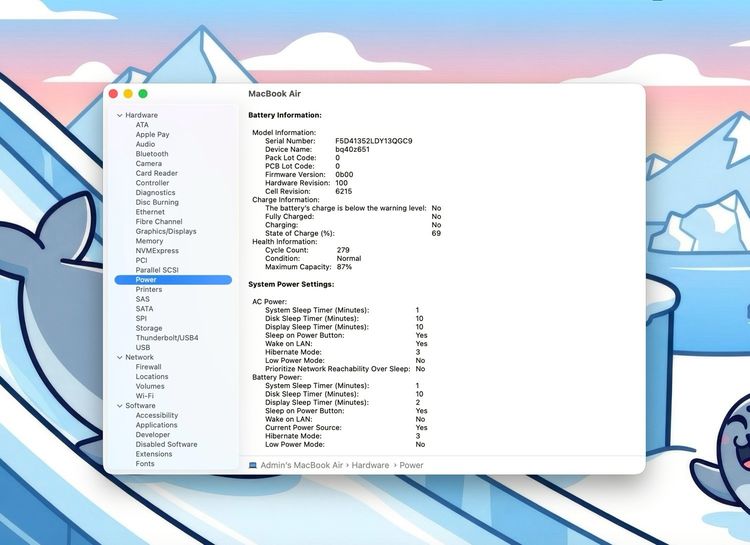This screenshot has width=750, height=545.
Task: Select Graphics/Displays in the sidebar
Action: point(165,231)
